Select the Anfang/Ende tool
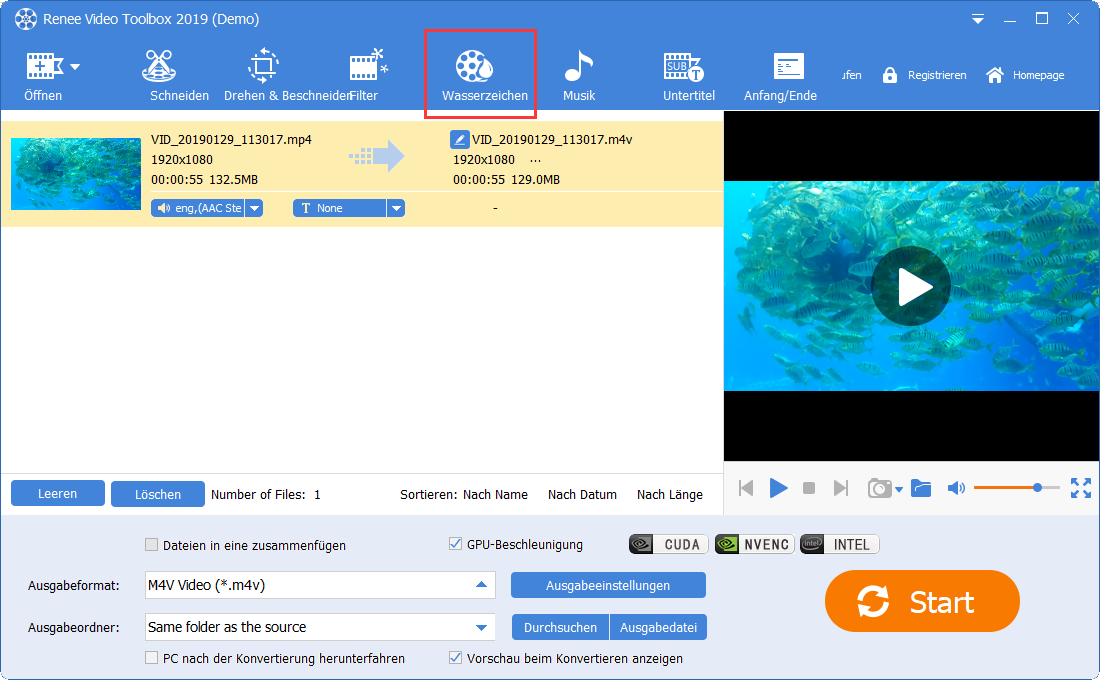1100x680 pixels. tap(779, 70)
